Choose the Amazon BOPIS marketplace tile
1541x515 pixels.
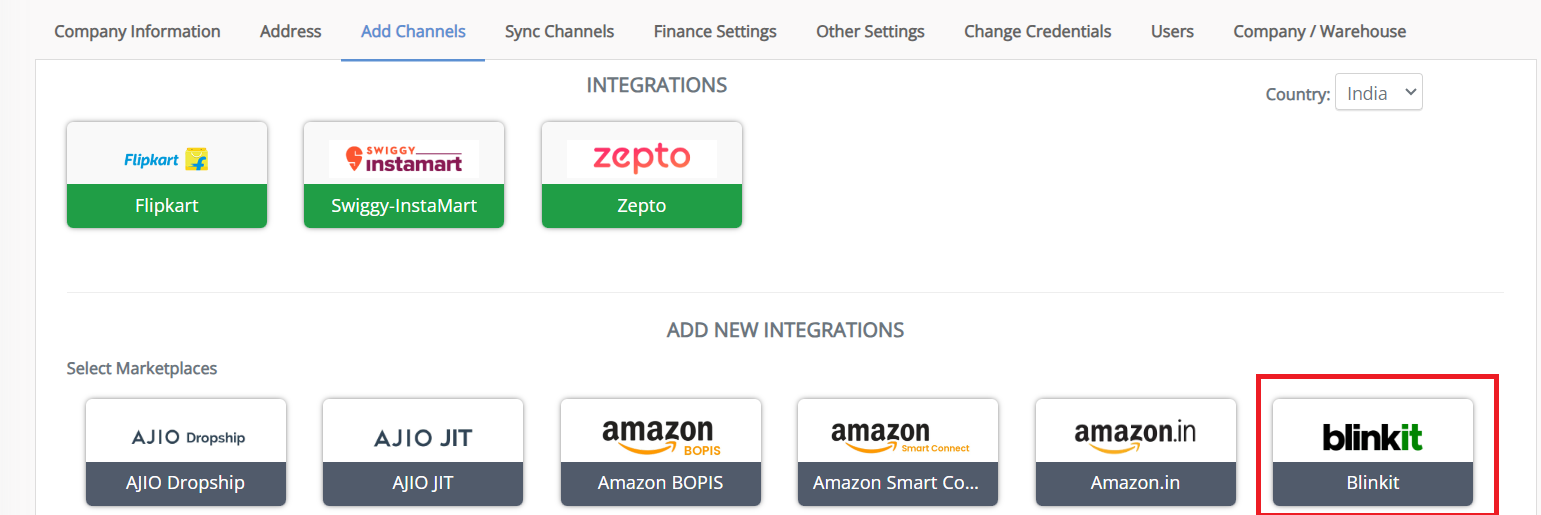(661, 452)
